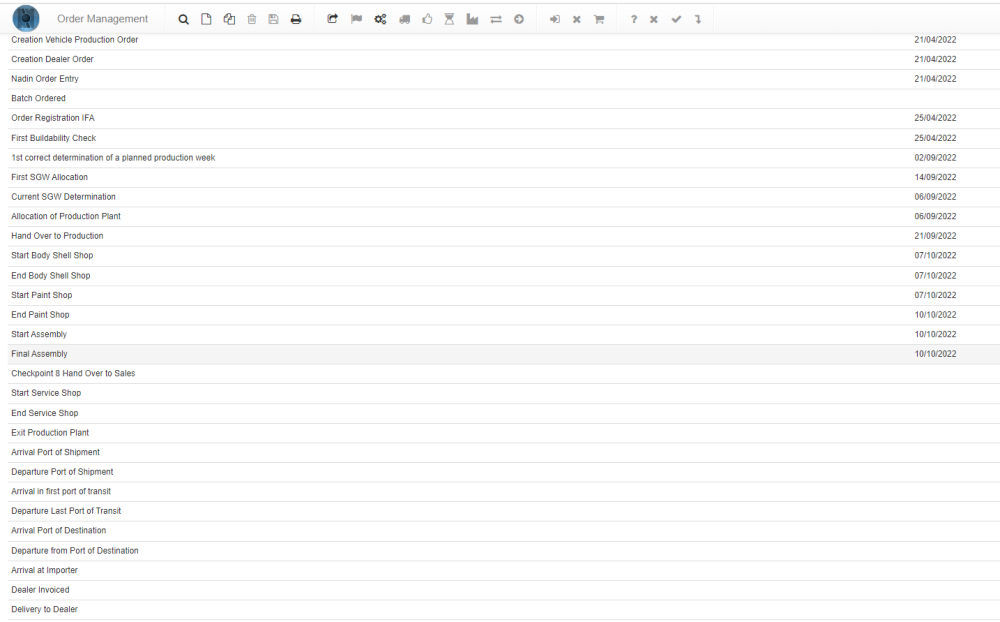Click date 25/04/2022 of Order Registration IFA
This screenshot has height=622, width=1000.
coord(935,118)
